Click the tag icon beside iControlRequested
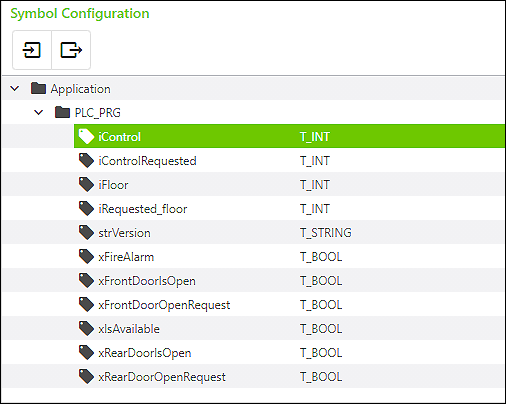506x404 pixels. click(86, 161)
